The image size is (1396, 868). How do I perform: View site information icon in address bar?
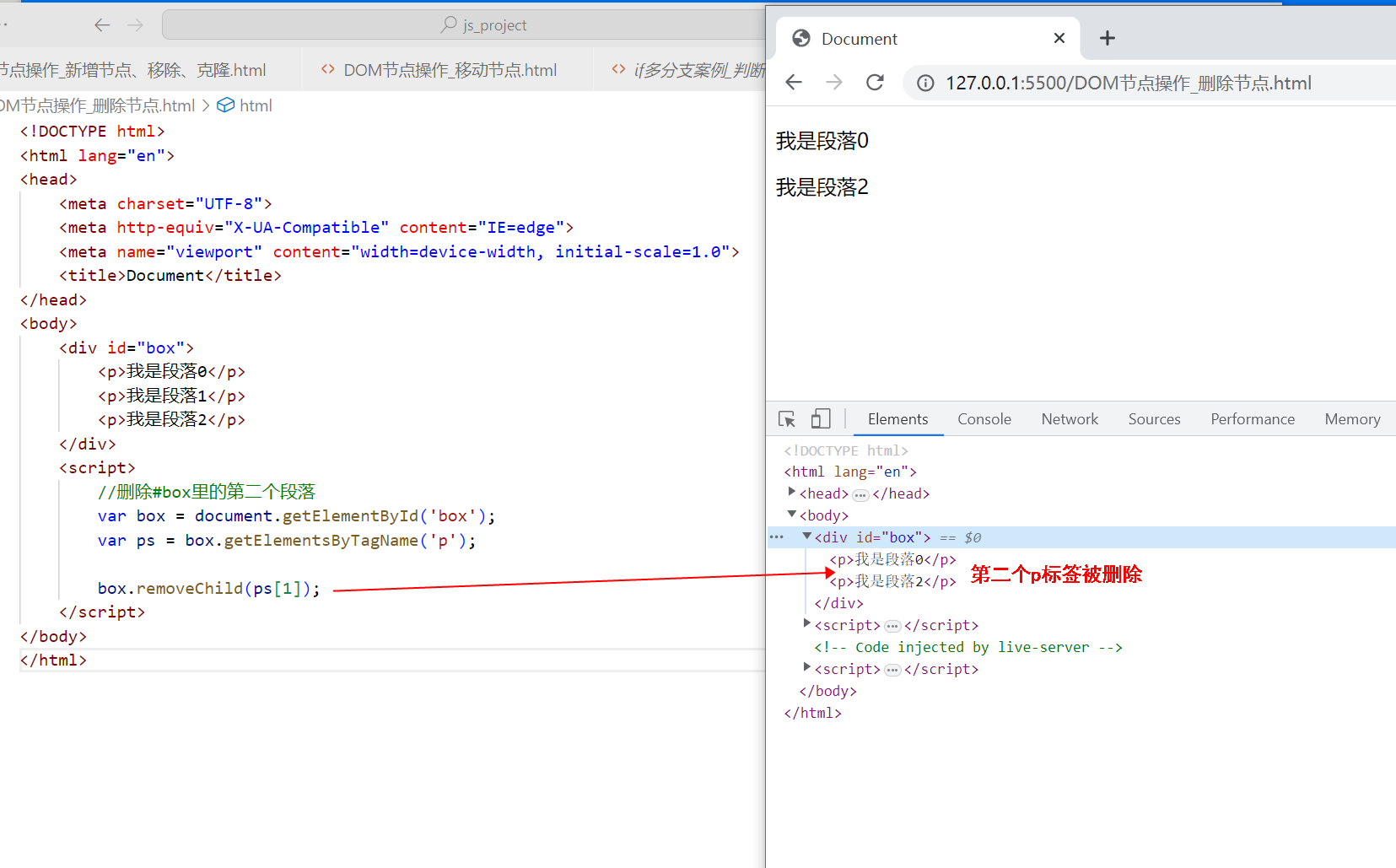click(x=925, y=83)
